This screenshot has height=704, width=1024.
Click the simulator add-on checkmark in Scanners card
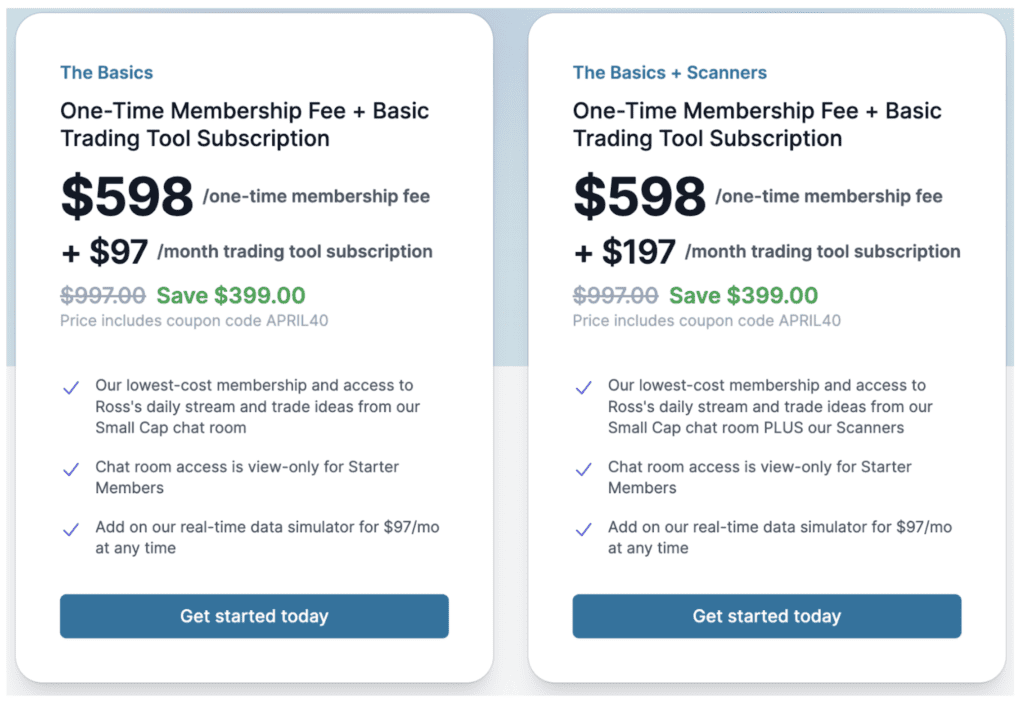click(x=583, y=530)
